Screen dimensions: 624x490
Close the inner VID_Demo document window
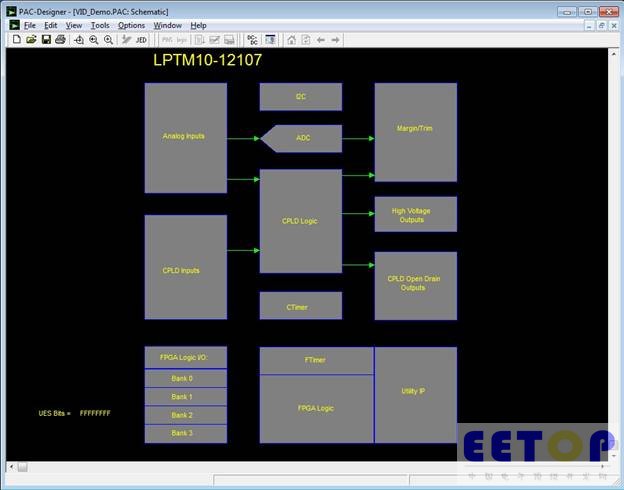click(614, 25)
